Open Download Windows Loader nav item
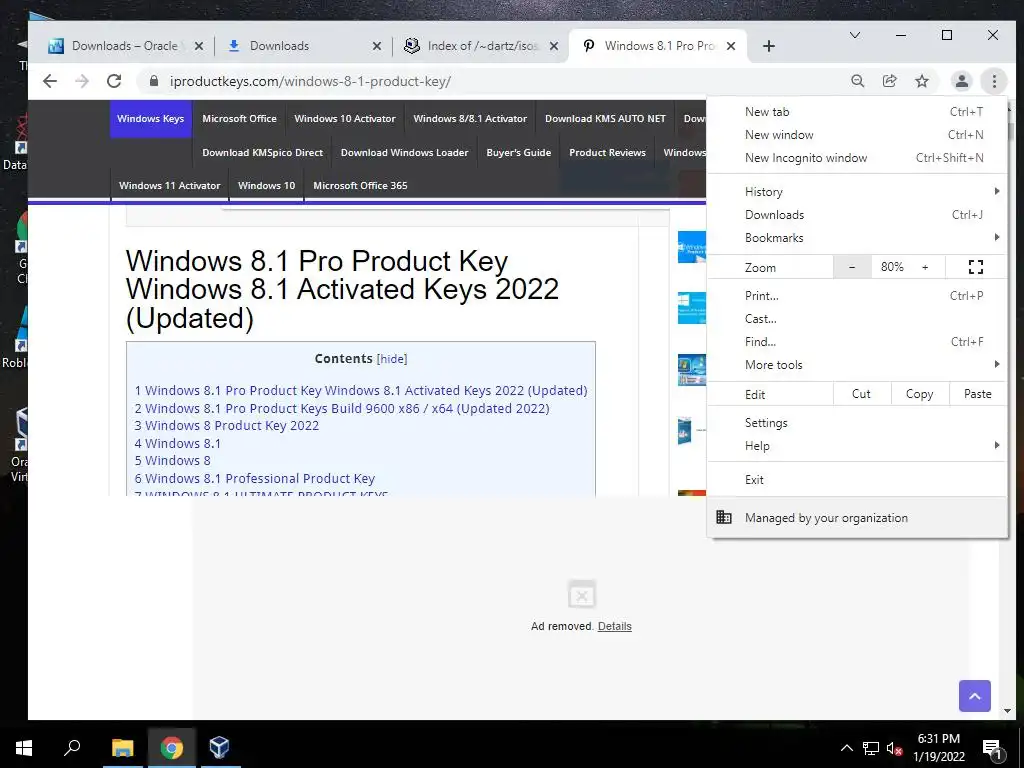 404,152
